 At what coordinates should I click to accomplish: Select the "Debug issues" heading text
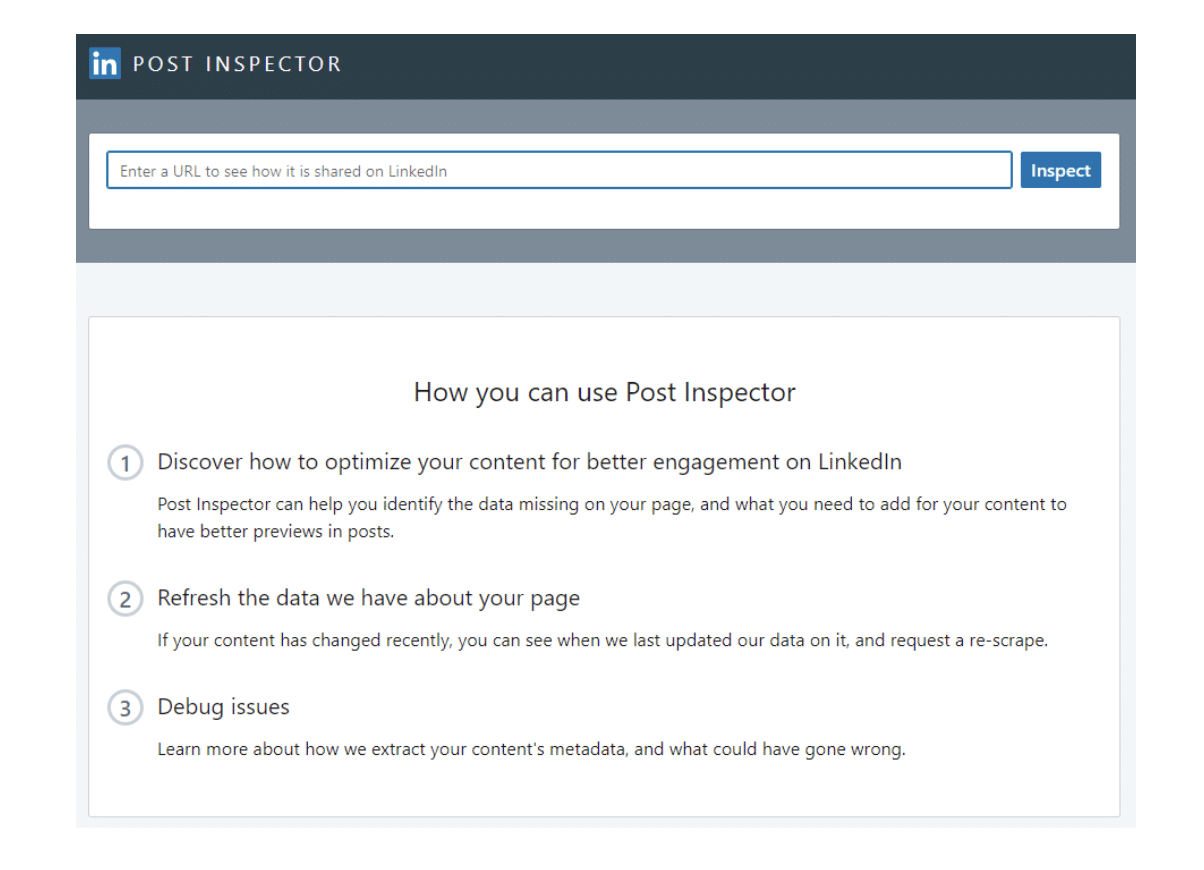[x=222, y=706]
